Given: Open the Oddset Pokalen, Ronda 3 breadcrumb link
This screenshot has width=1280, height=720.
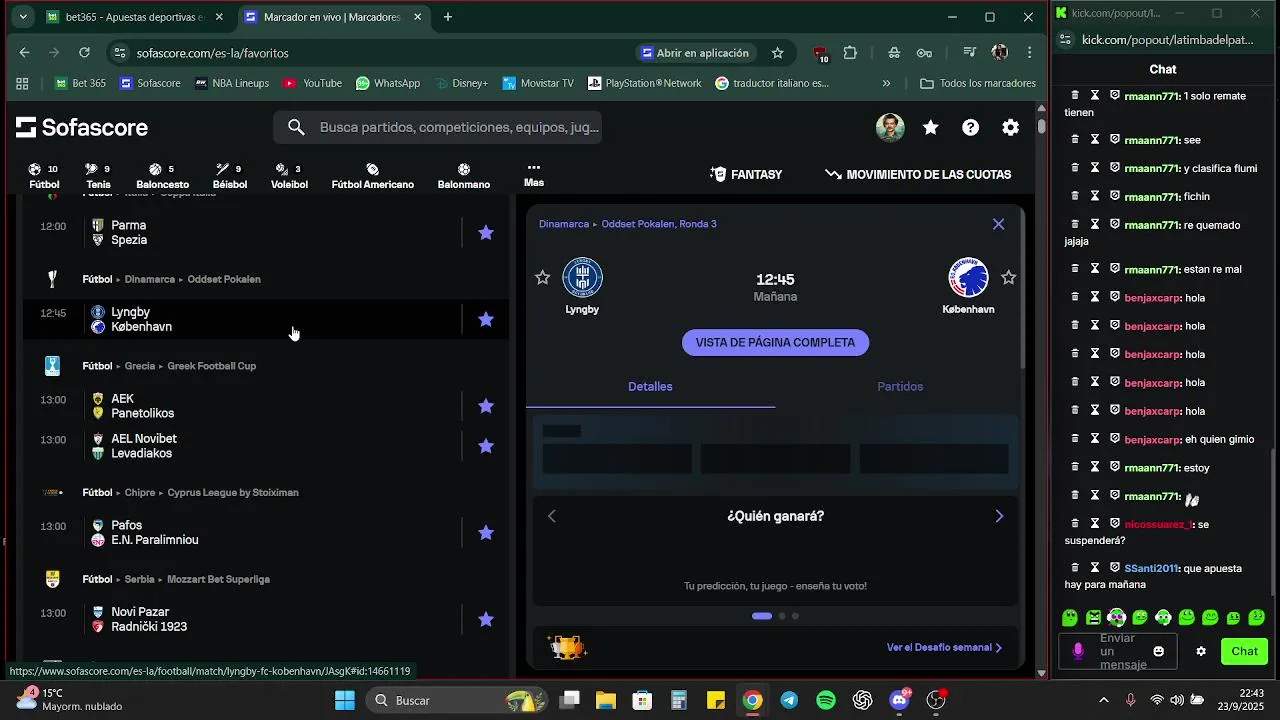Looking at the screenshot, I should (659, 224).
